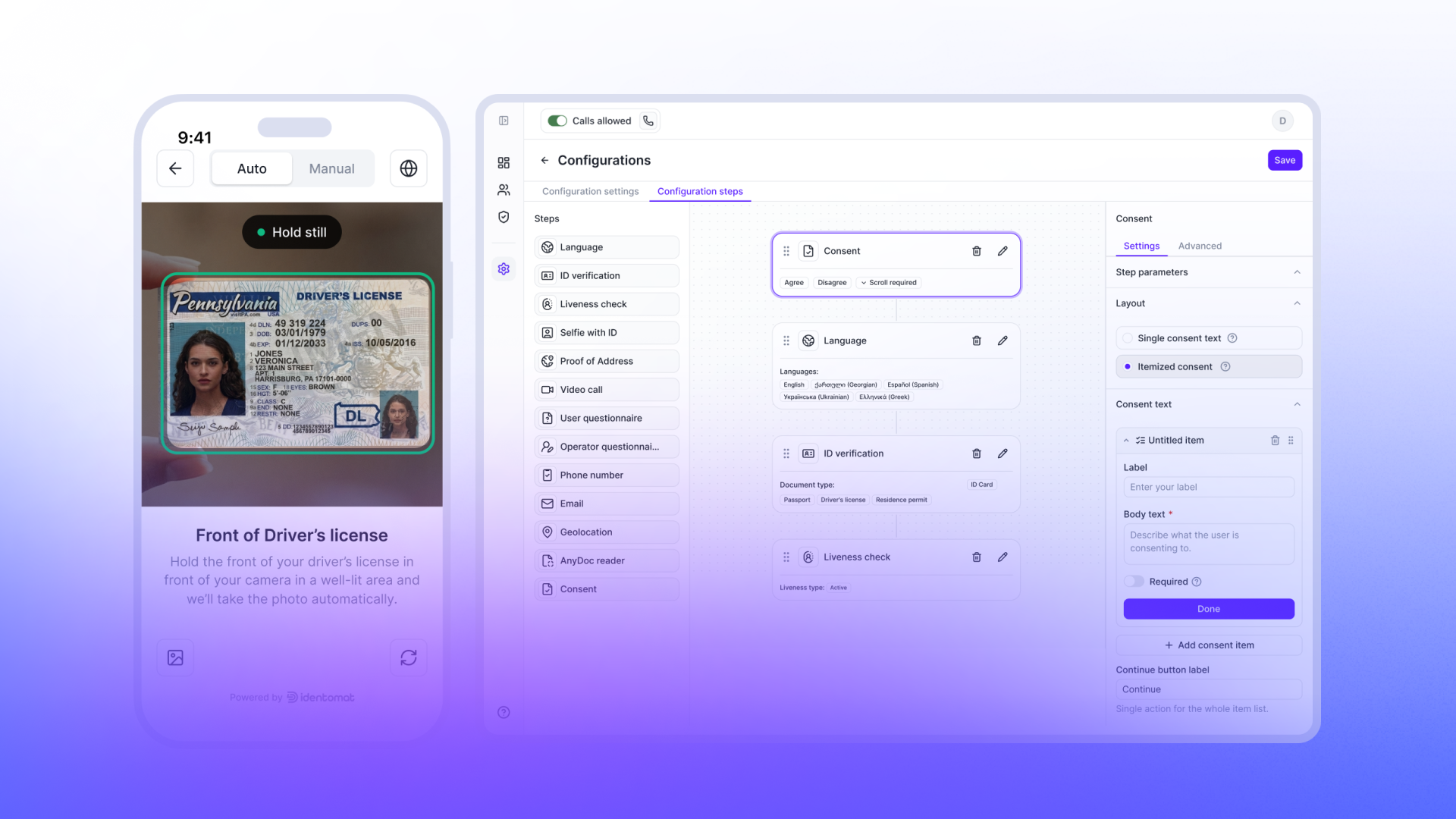Image resolution: width=1456 pixels, height=819 pixels.
Task: Collapse the sidebar panel icon
Action: [x=504, y=121]
